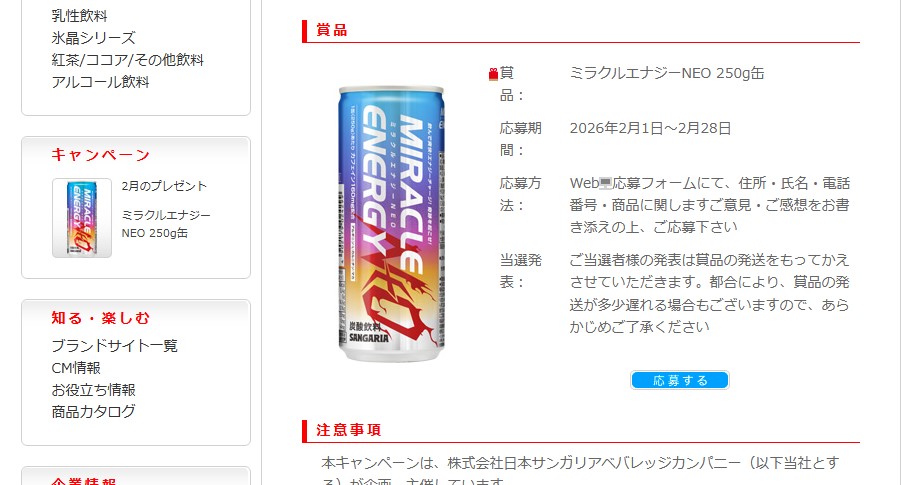The height and width of the screenshot is (485, 920).
Task: Open 商品カタログ link
Action: tap(93, 412)
